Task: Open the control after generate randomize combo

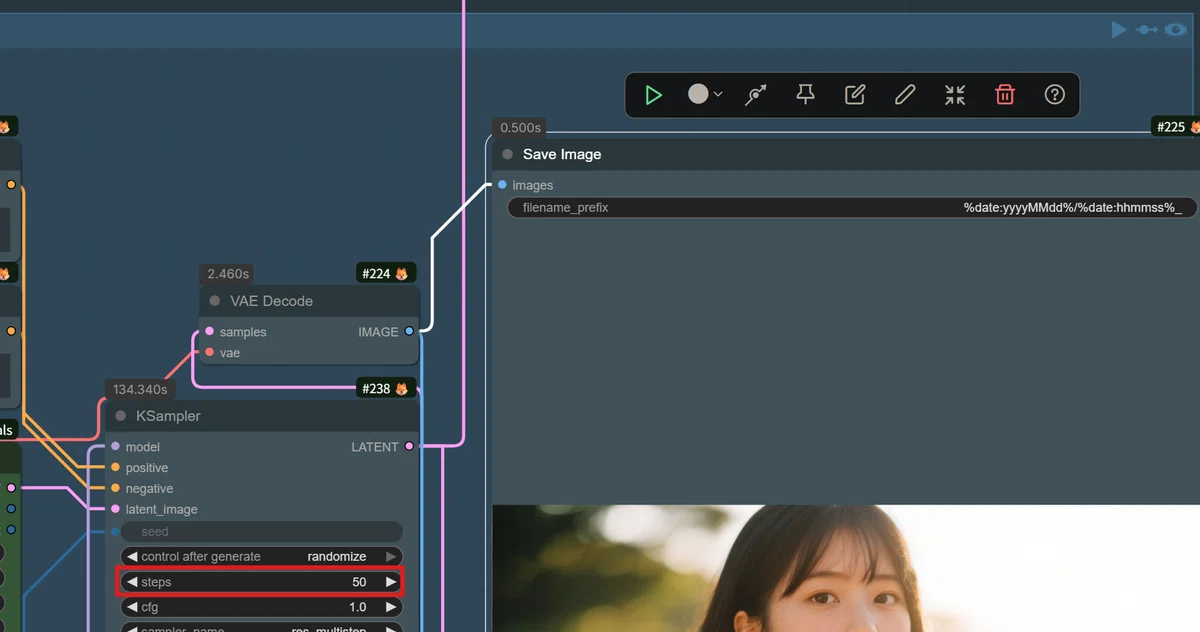Action: pyautogui.click(x=262, y=557)
